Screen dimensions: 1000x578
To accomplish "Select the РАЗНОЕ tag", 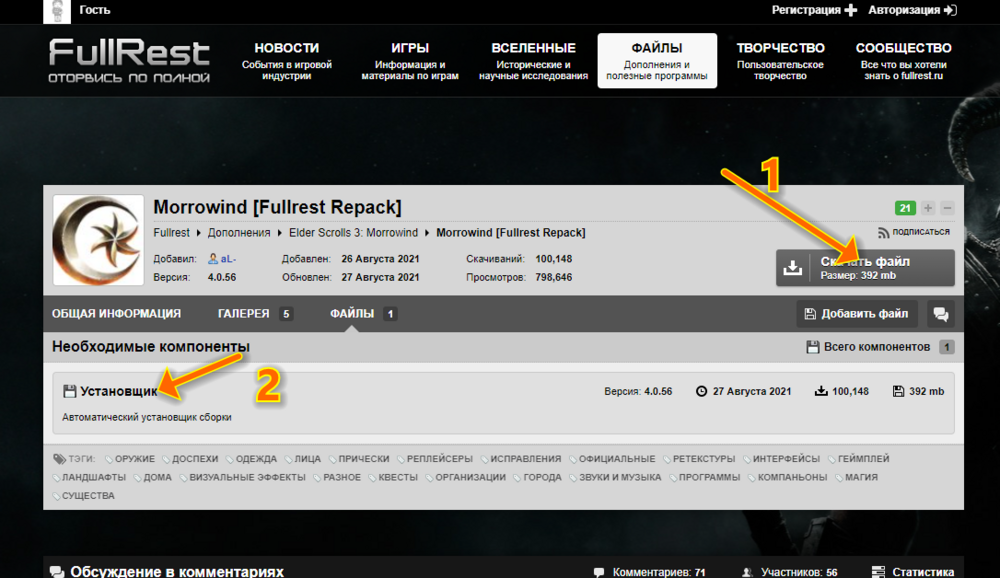I will coord(342,477).
